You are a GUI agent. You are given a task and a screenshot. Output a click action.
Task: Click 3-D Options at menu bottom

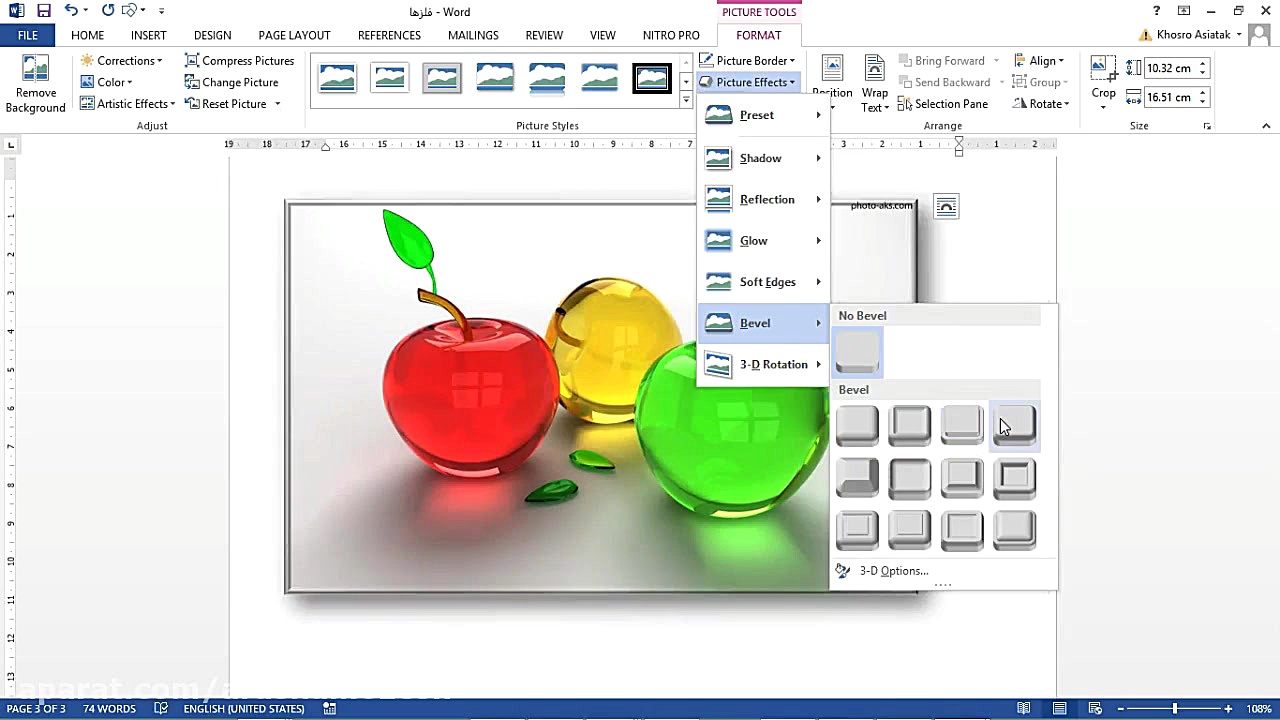(x=893, y=571)
